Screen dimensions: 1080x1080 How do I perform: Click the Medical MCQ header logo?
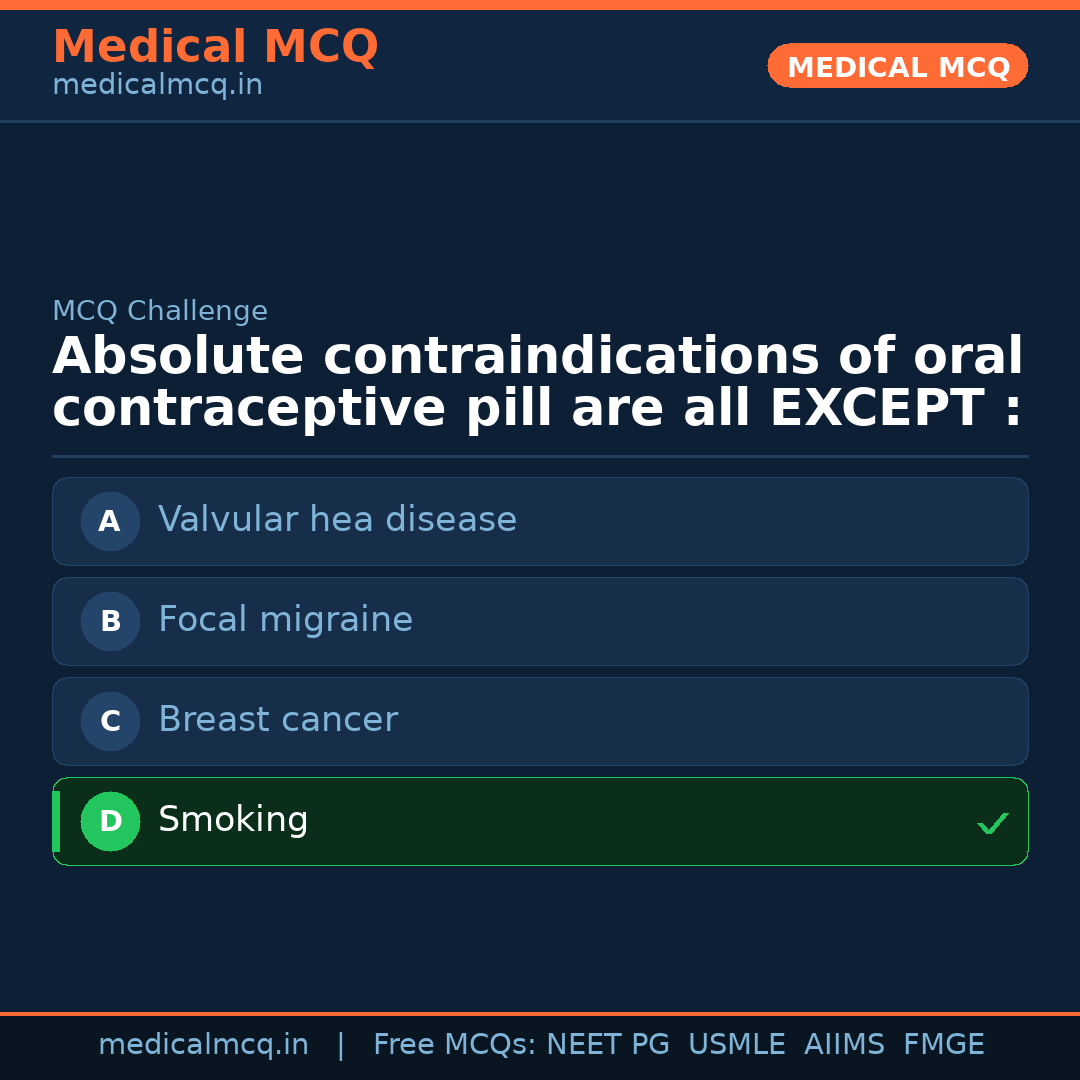click(215, 47)
